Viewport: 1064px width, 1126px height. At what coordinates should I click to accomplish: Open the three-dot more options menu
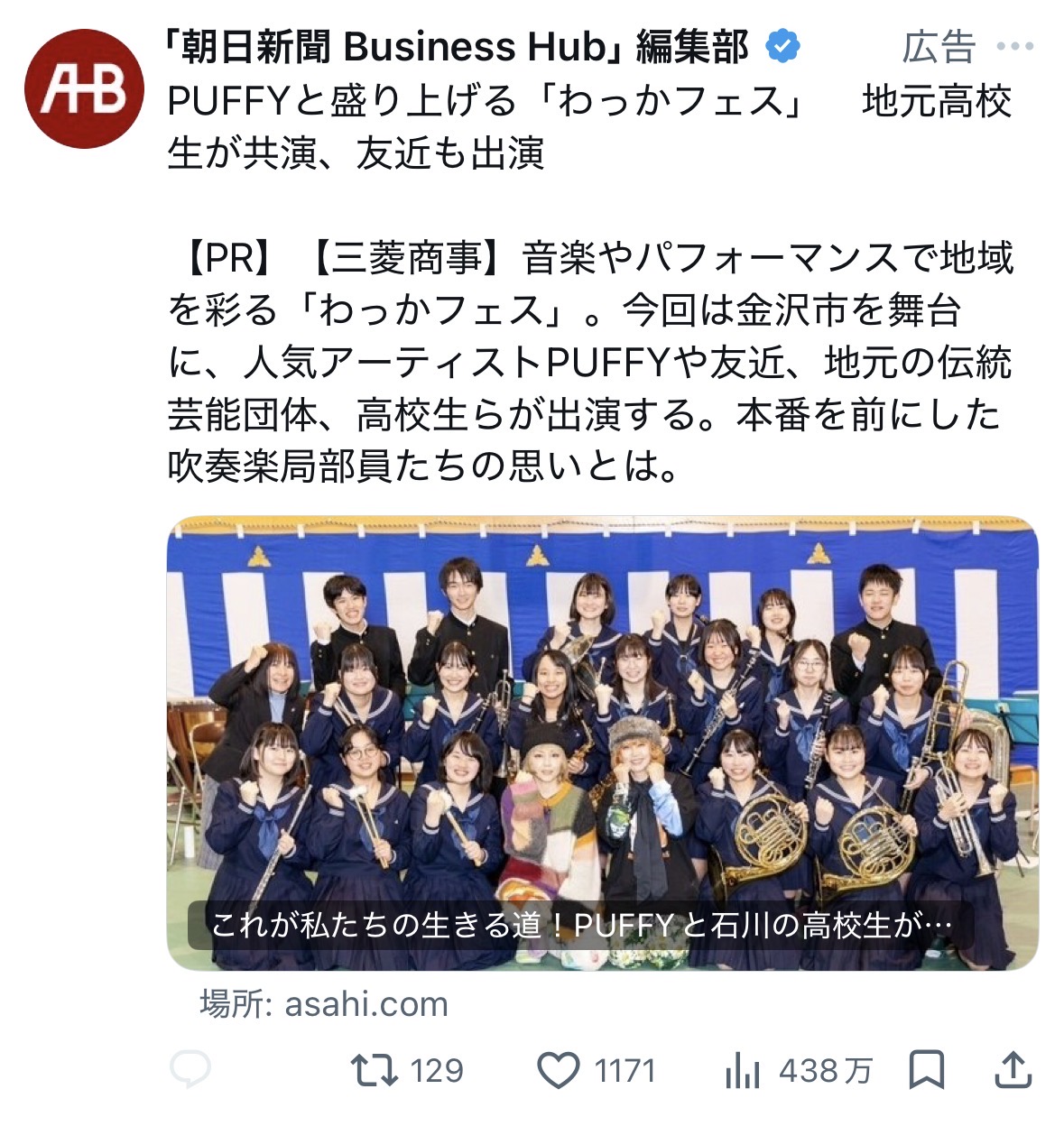1015,47
